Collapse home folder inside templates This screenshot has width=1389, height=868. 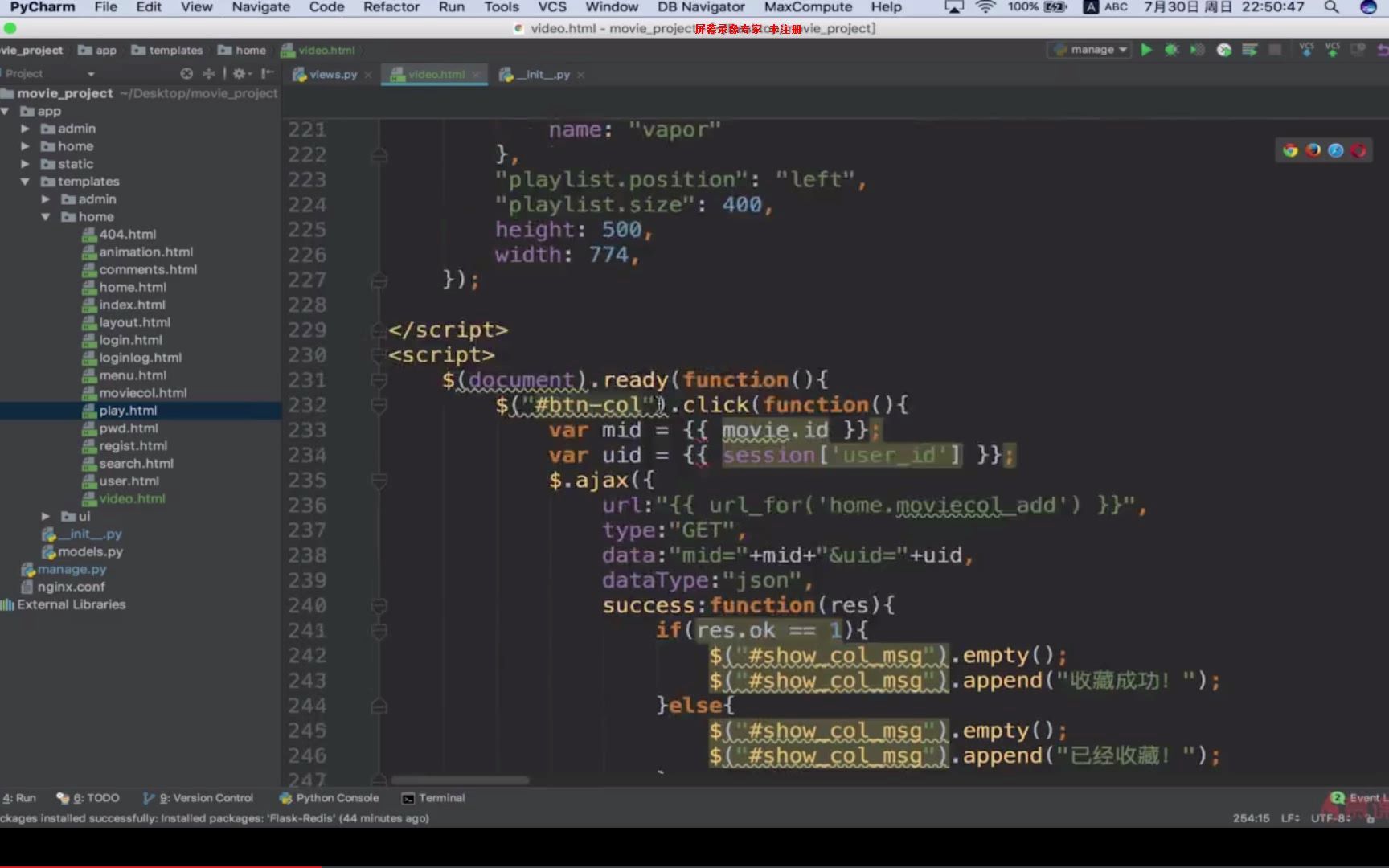tap(46, 217)
